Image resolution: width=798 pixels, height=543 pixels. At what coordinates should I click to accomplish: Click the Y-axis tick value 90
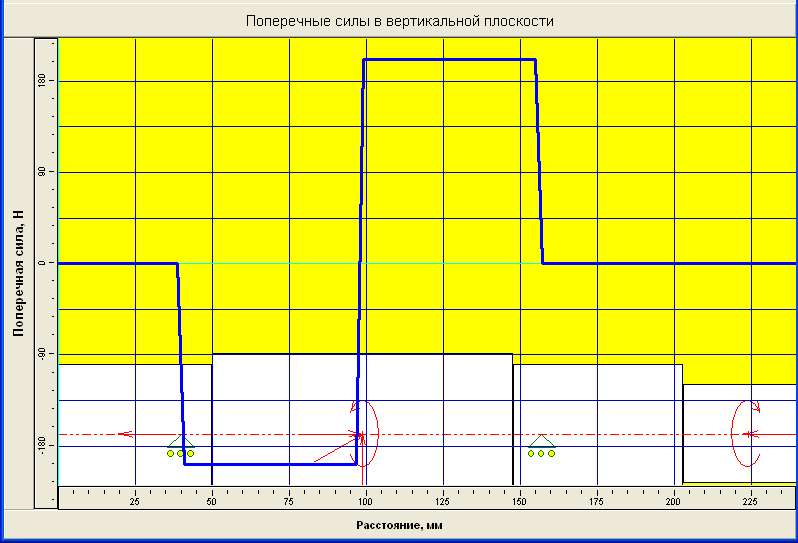(x=42, y=172)
